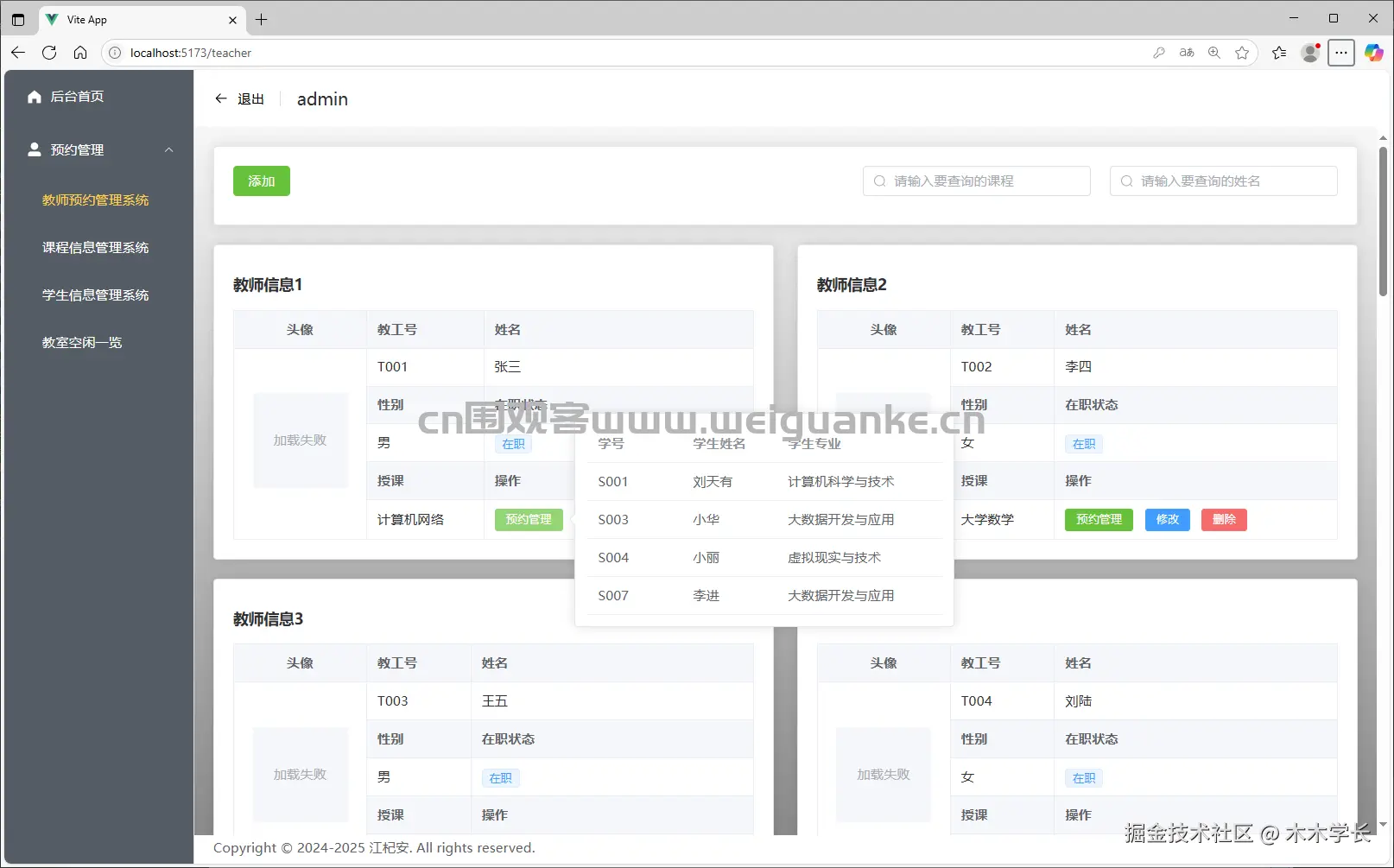Go to 后台首页 in the sidebar
This screenshot has width=1394, height=868.
click(x=77, y=97)
